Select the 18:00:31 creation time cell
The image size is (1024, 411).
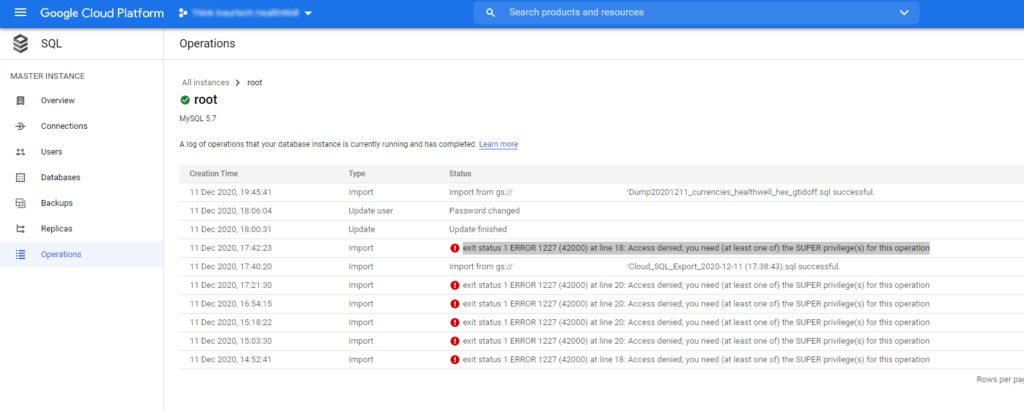tap(231, 229)
